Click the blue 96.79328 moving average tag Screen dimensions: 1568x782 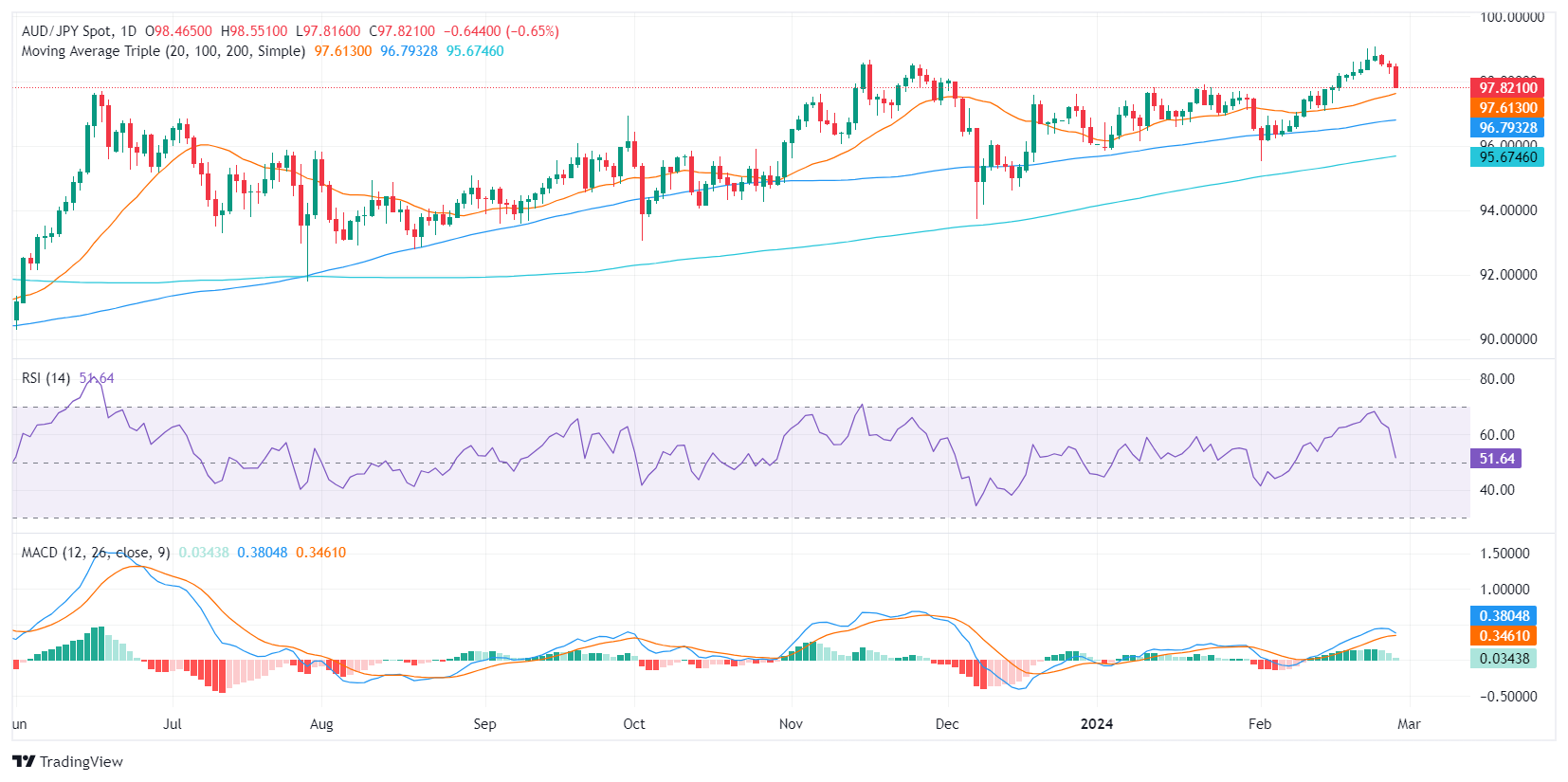[x=1507, y=128]
